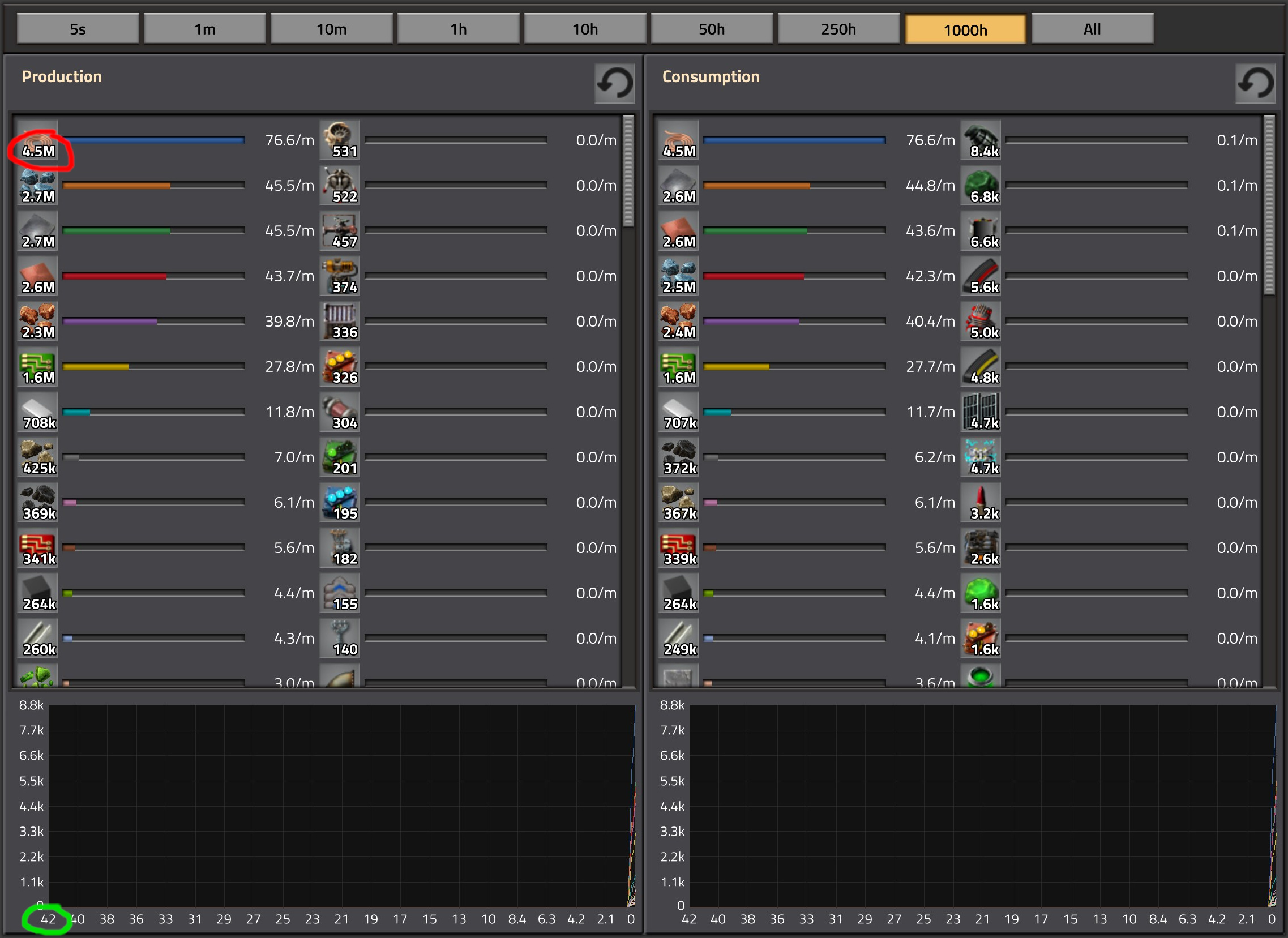Select the coal icon in Production (369k)
Image resolution: width=1288 pixels, height=938 pixels.
tap(37, 503)
